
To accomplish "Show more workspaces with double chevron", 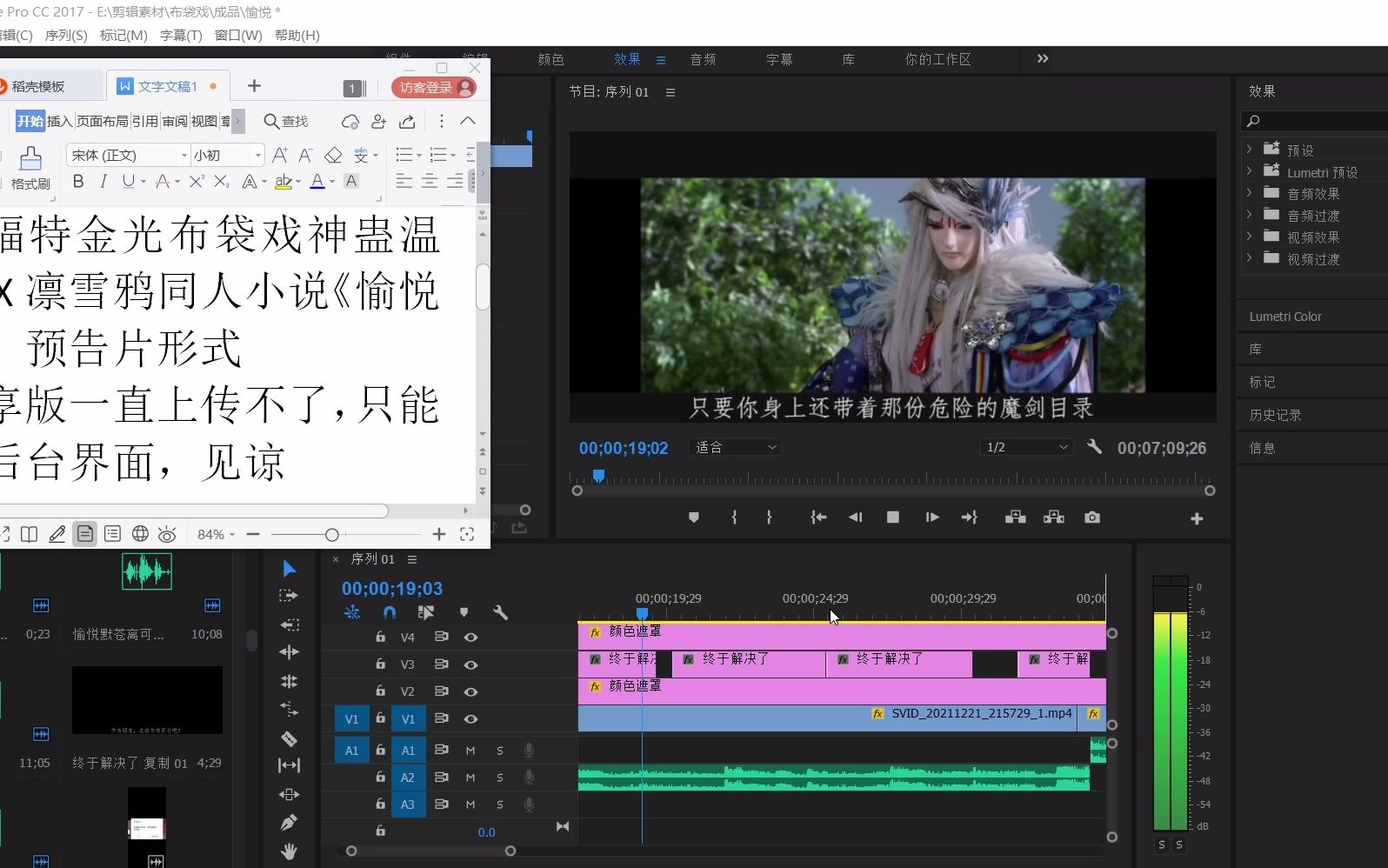I will click(1043, 58).
